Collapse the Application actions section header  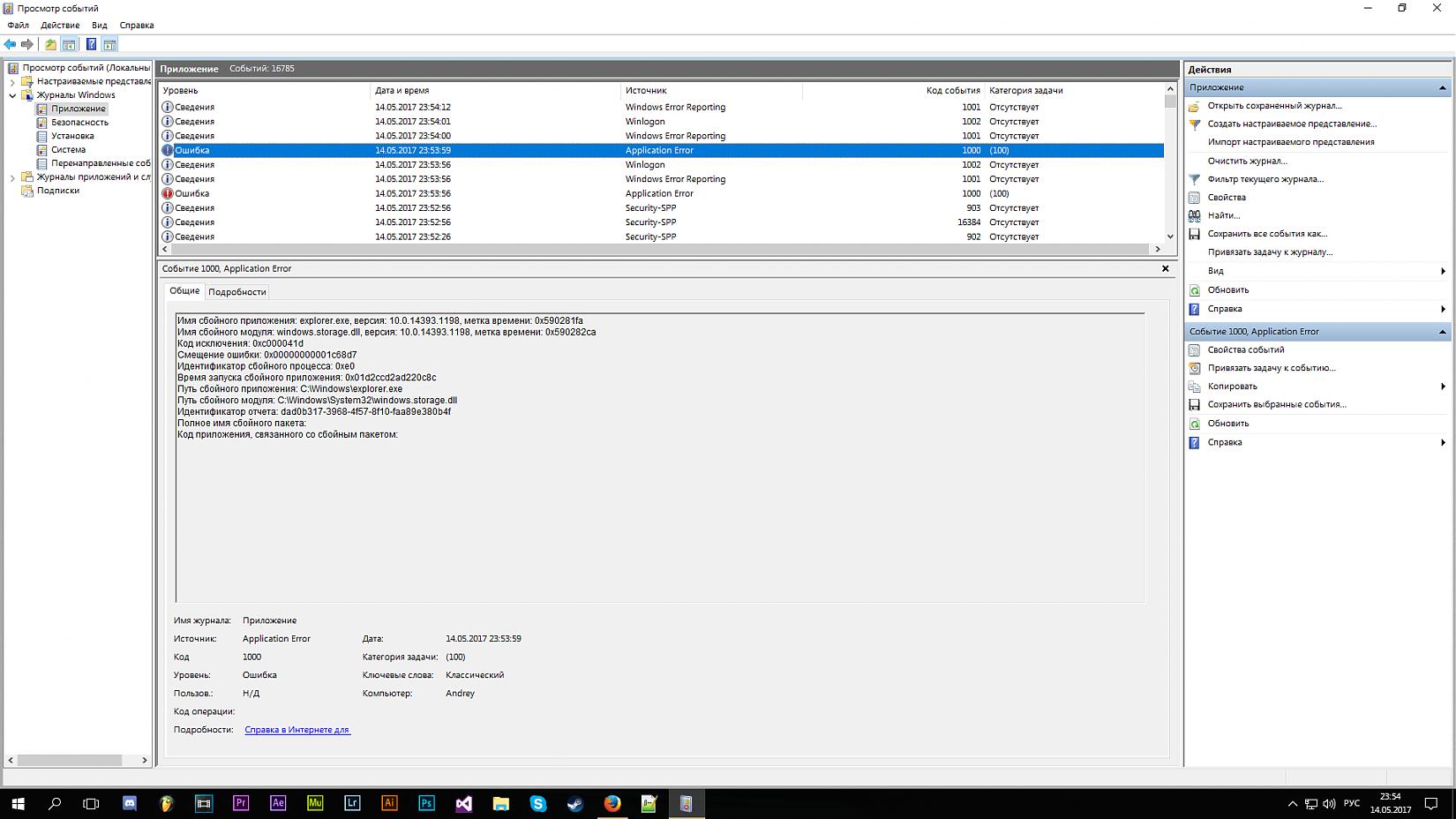click(1443, 87)
